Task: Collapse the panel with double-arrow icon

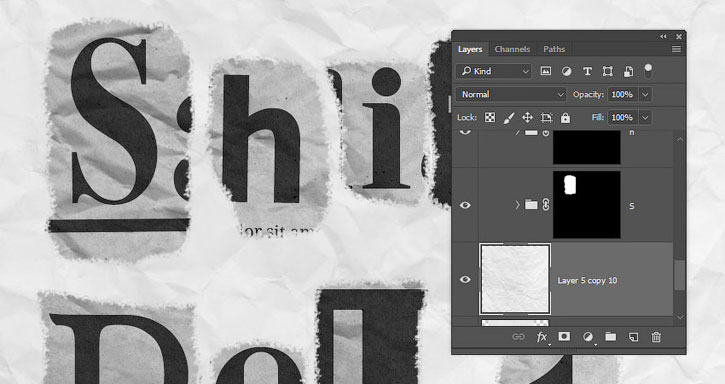Action: (x=664, y=37)
